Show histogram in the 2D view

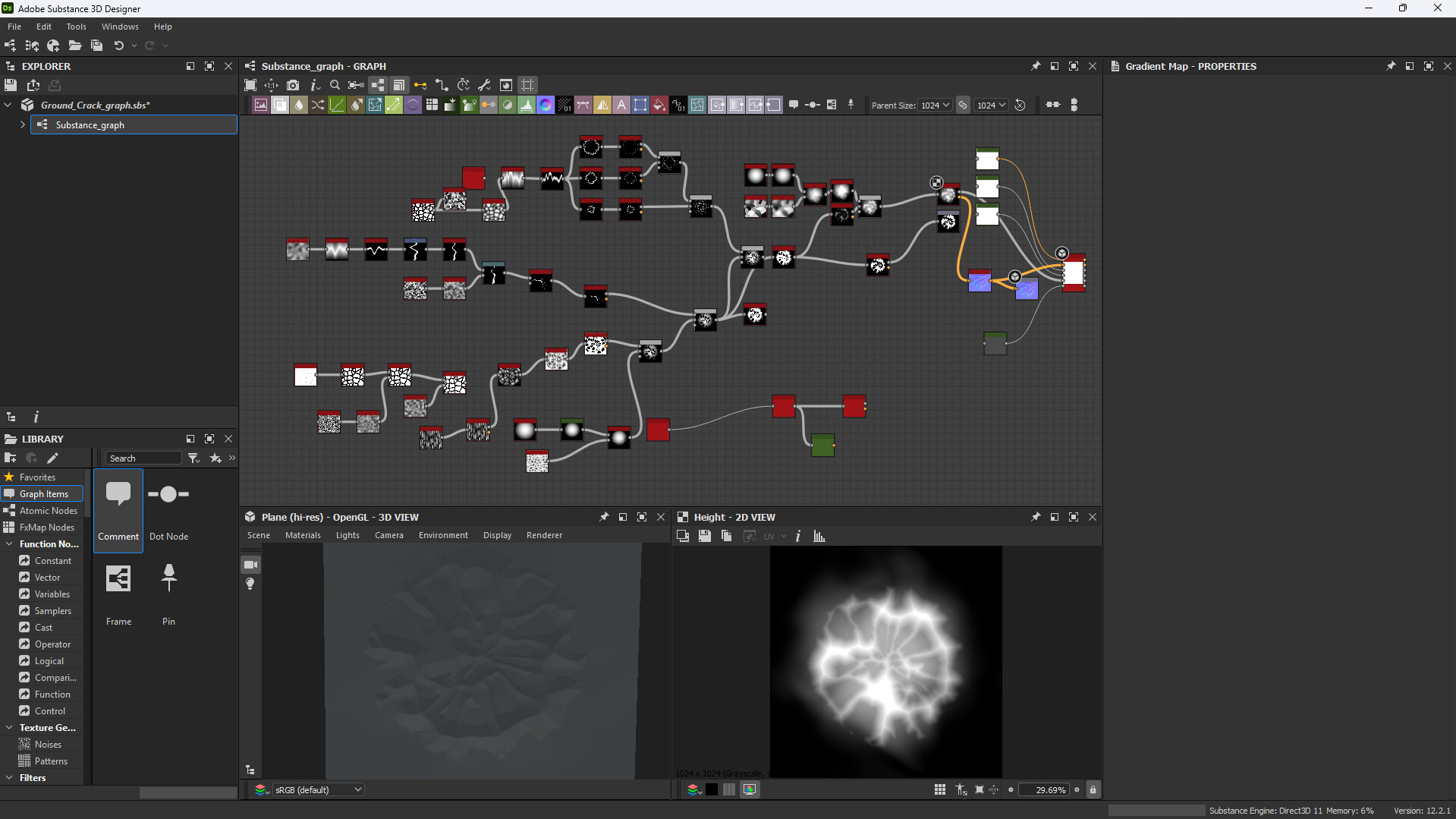[x=819, y=537]
